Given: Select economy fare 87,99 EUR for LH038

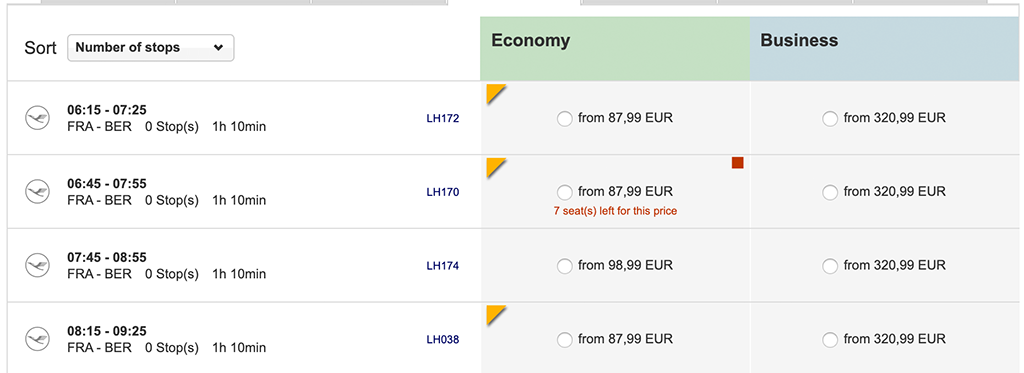Looking at the screenshot, I should [x=564, y=340].
